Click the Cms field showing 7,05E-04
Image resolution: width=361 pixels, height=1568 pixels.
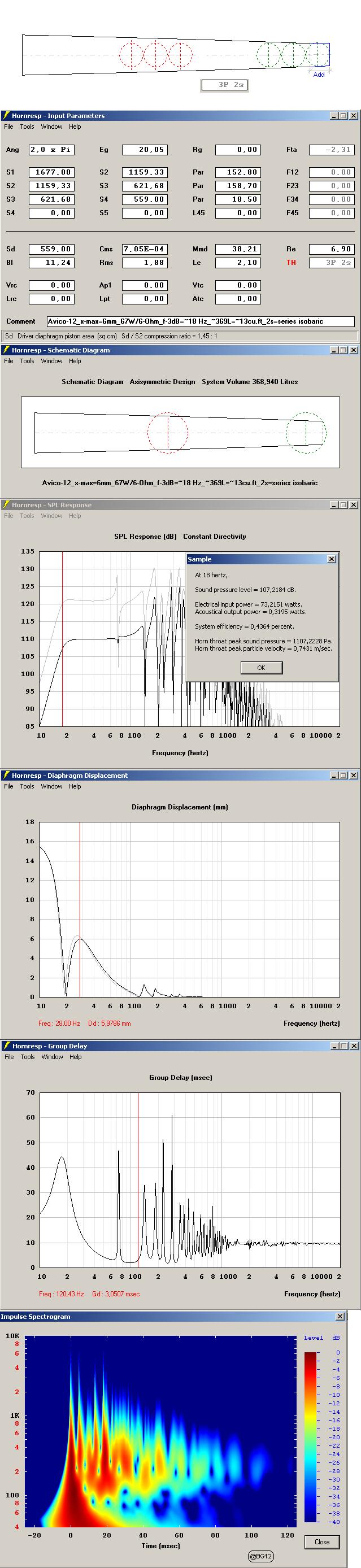(145, 249)
